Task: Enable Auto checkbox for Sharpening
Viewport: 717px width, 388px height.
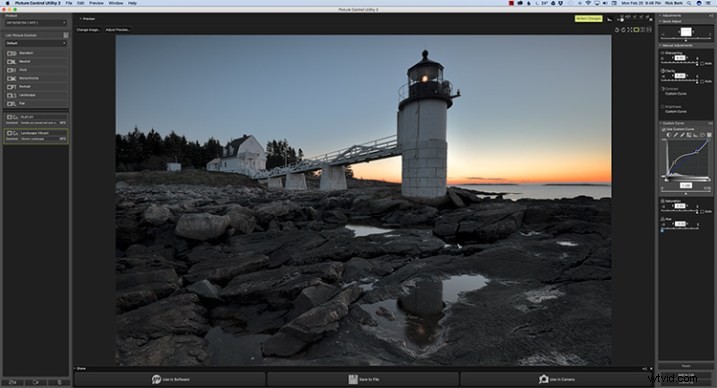Action: pyautogui.click(x=702, y=64)
